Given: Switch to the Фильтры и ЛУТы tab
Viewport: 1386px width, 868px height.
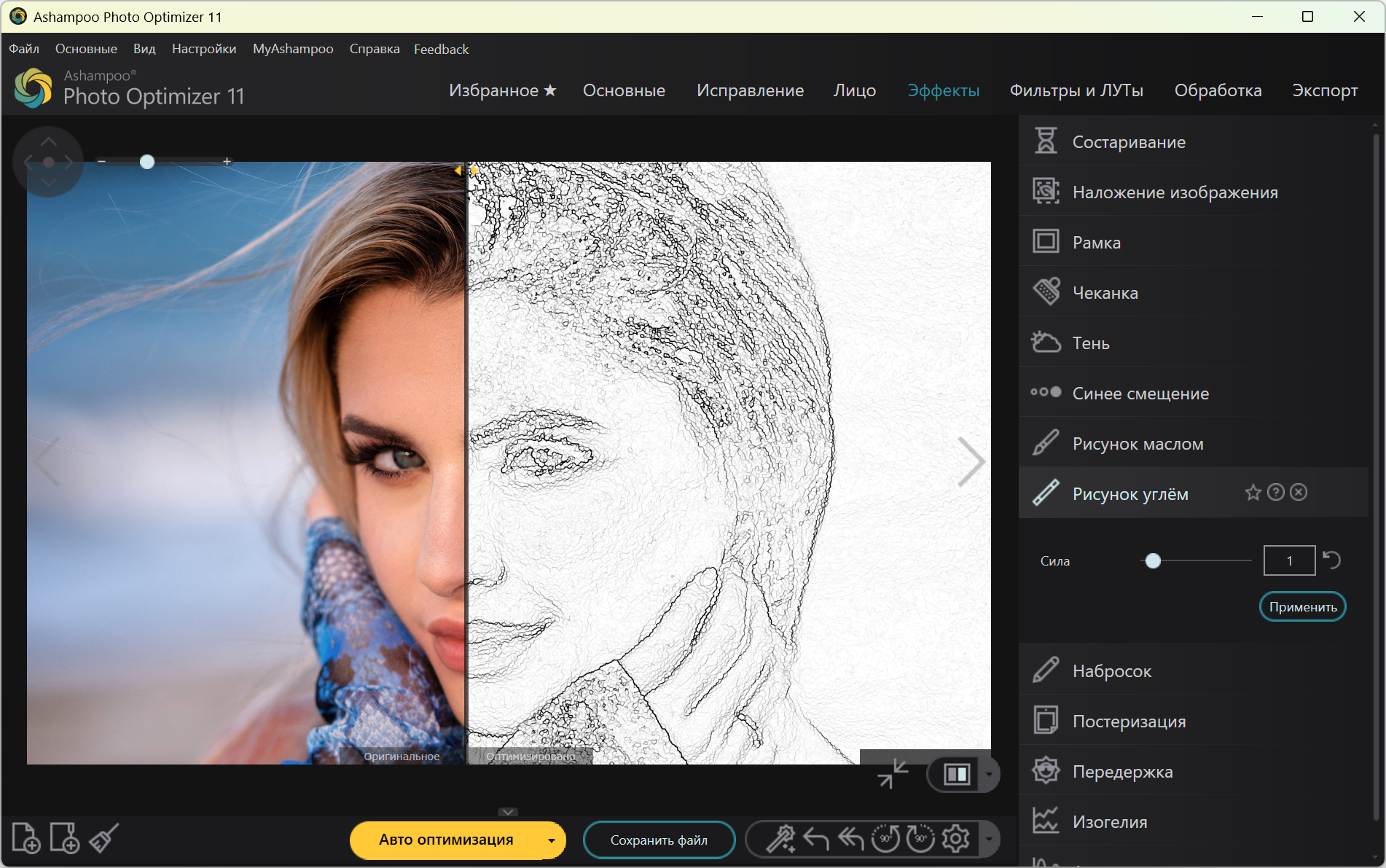Looking at the screenshot, I should click(x=1076, y=90).
